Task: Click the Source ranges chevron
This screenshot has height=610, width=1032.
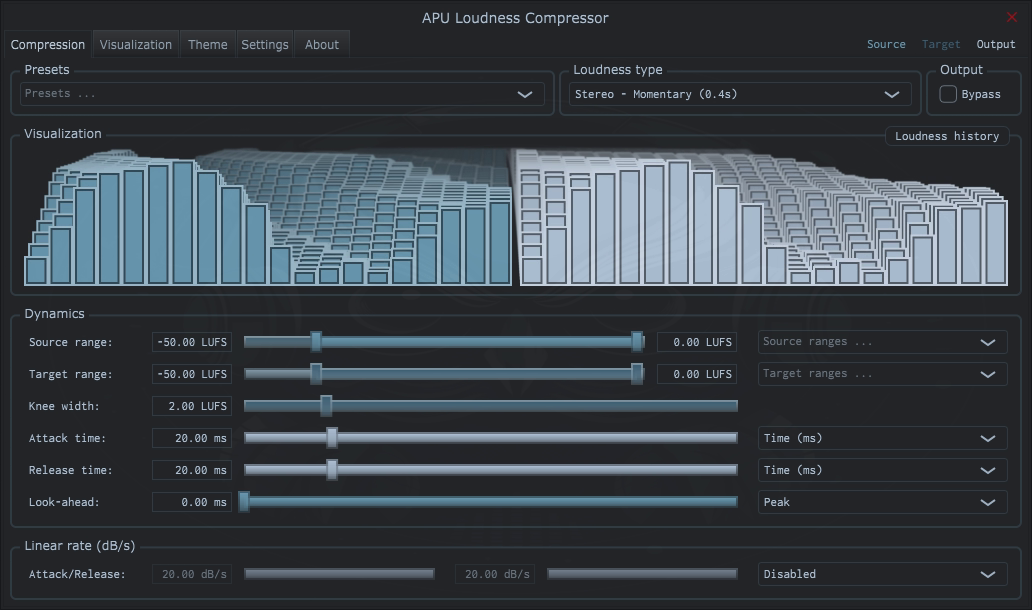Action: point(987,341)
